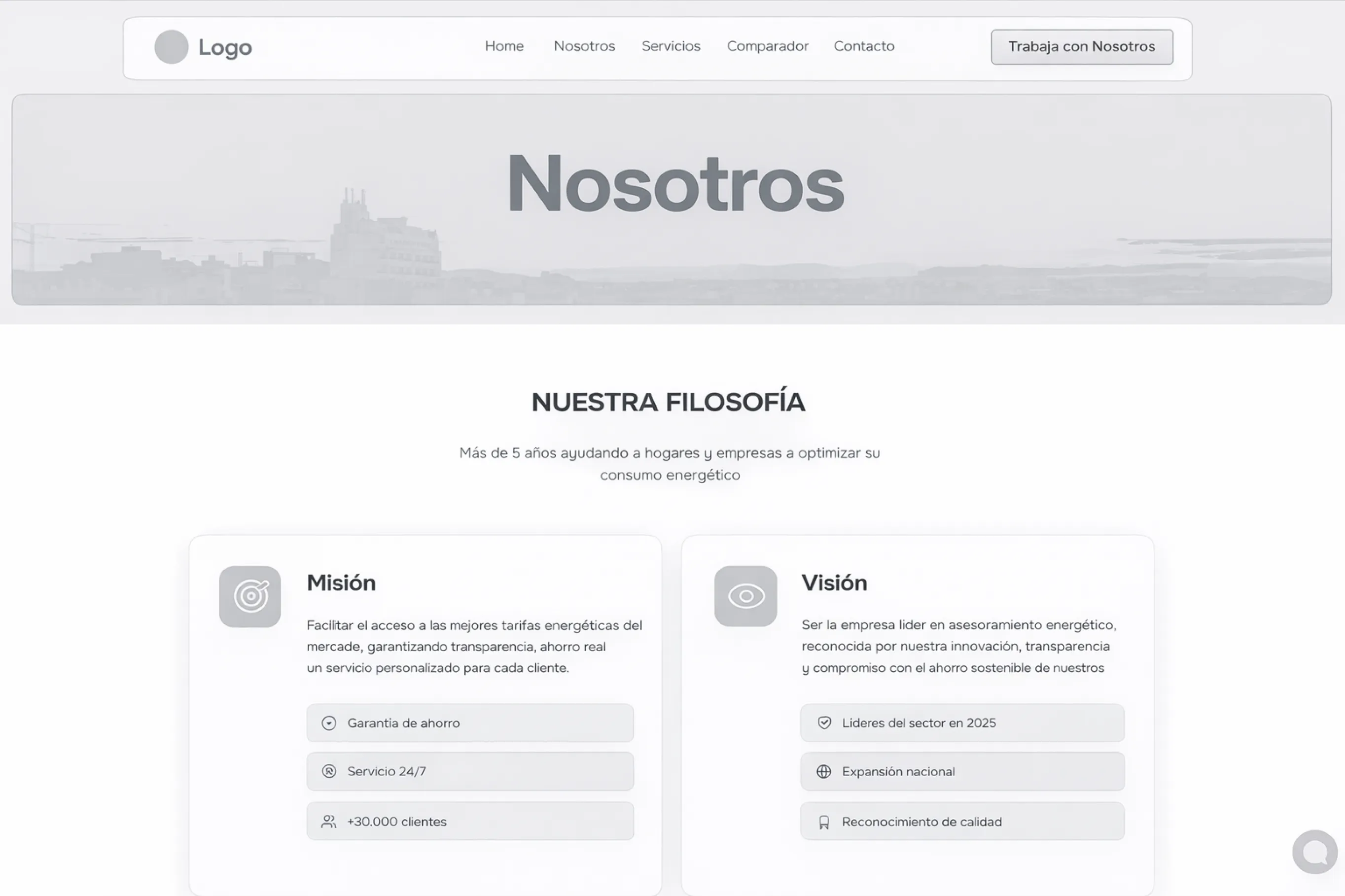Viewport: 1345px width, 896px height.
Task: Click the Misión target icon
Action: 250,596
